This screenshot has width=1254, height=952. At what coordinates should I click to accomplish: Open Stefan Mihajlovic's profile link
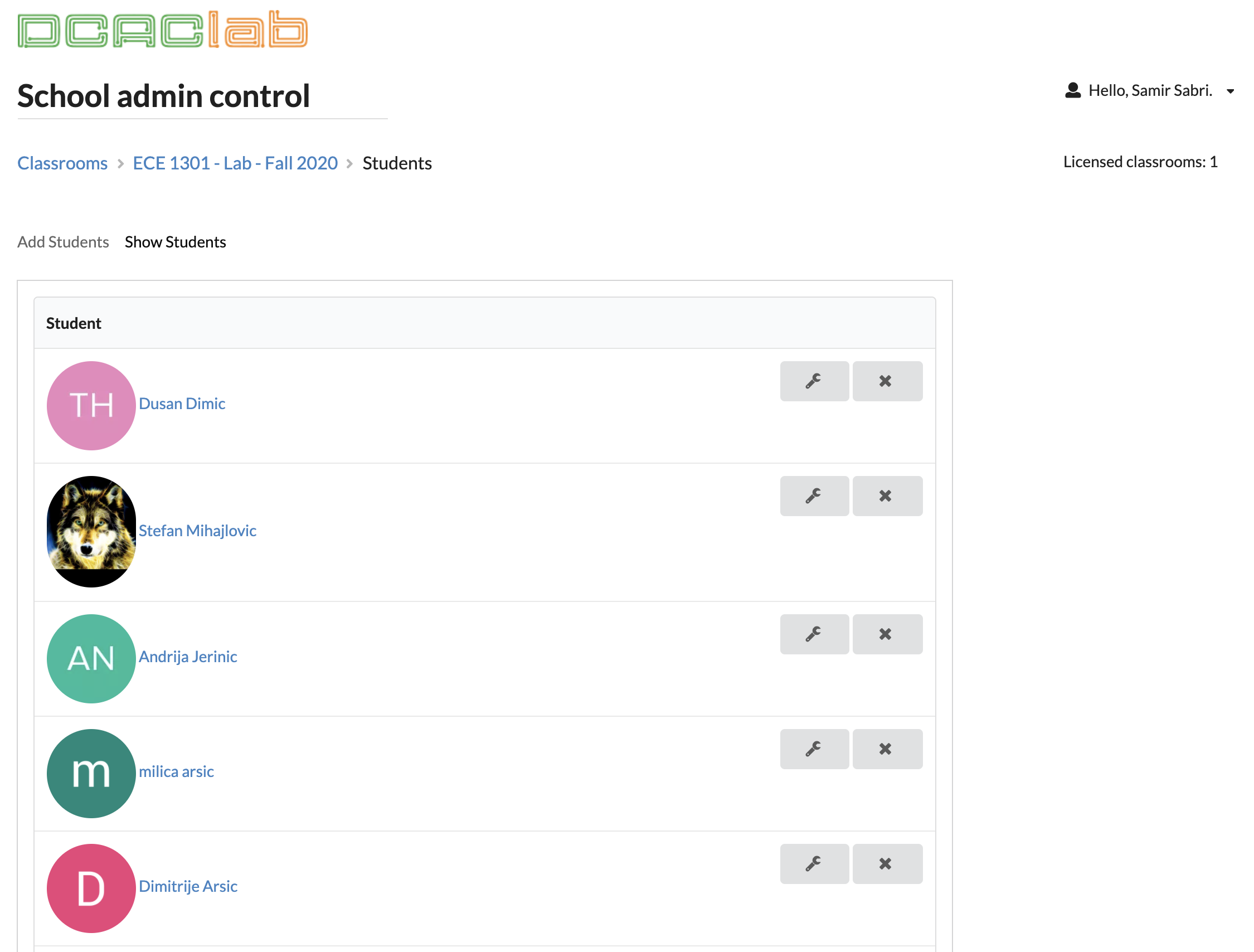pos(197,531)
